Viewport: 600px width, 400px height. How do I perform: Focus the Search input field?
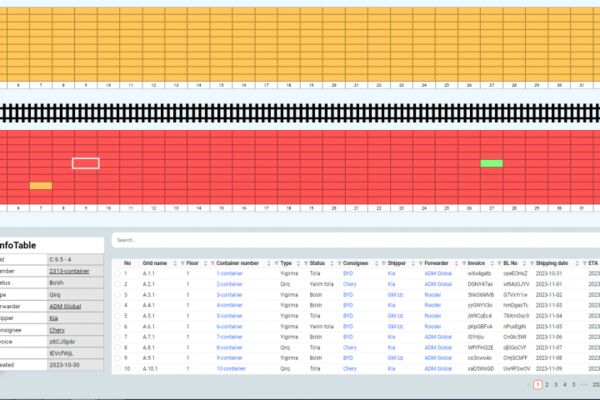(x=356, y=240)
